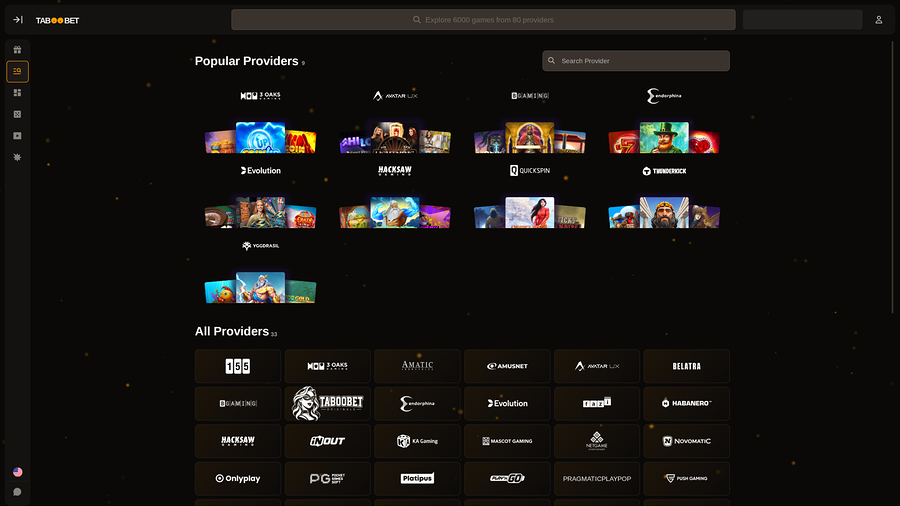Open the burst-shaped sidebar icon
900x506 pixels.
(x=17, y=157)
